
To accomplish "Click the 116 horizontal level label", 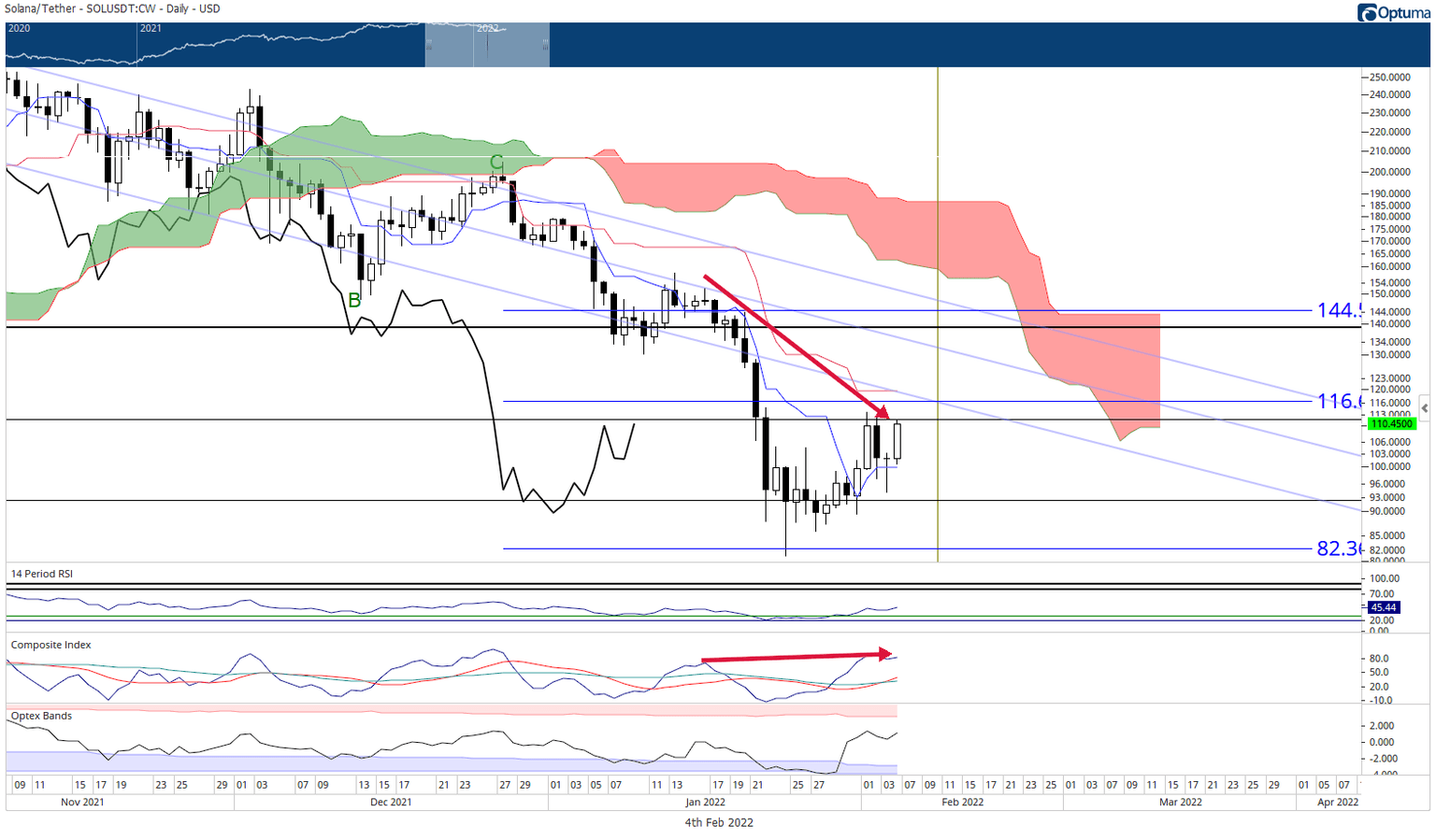I will (x=1339, y=401).
